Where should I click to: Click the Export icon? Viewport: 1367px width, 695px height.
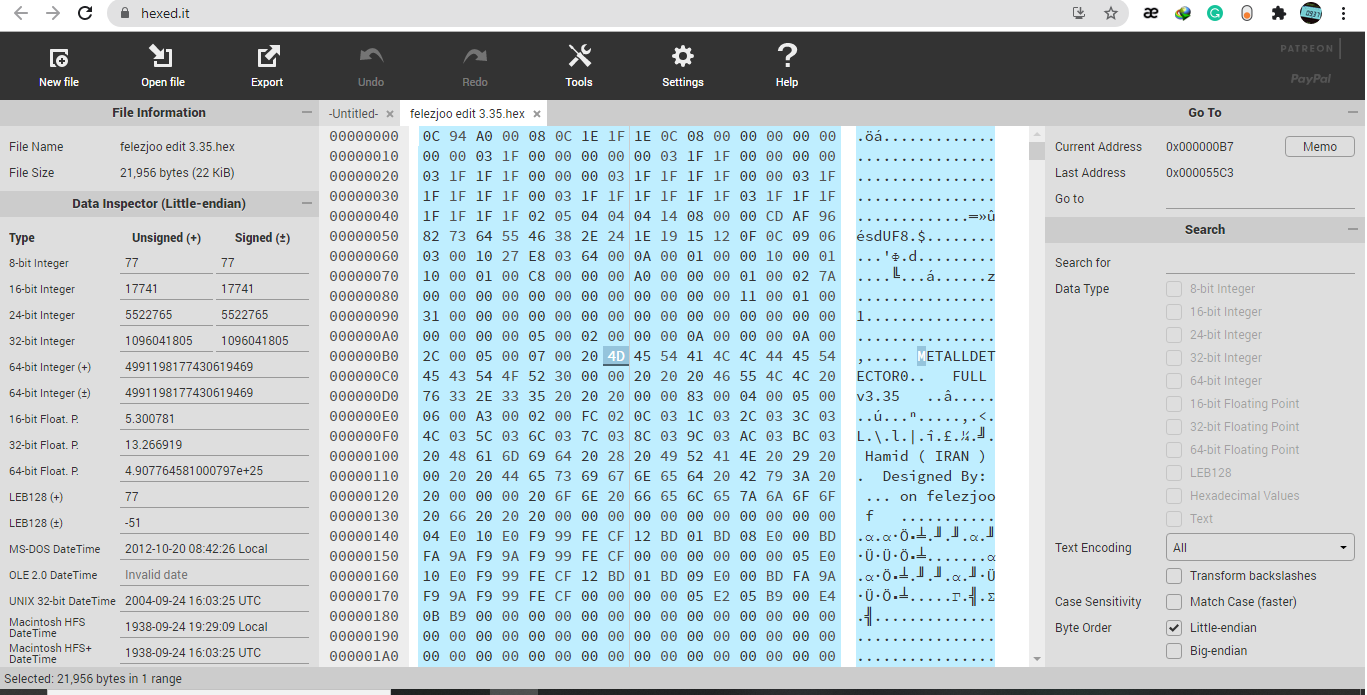(x=267, y=57)
